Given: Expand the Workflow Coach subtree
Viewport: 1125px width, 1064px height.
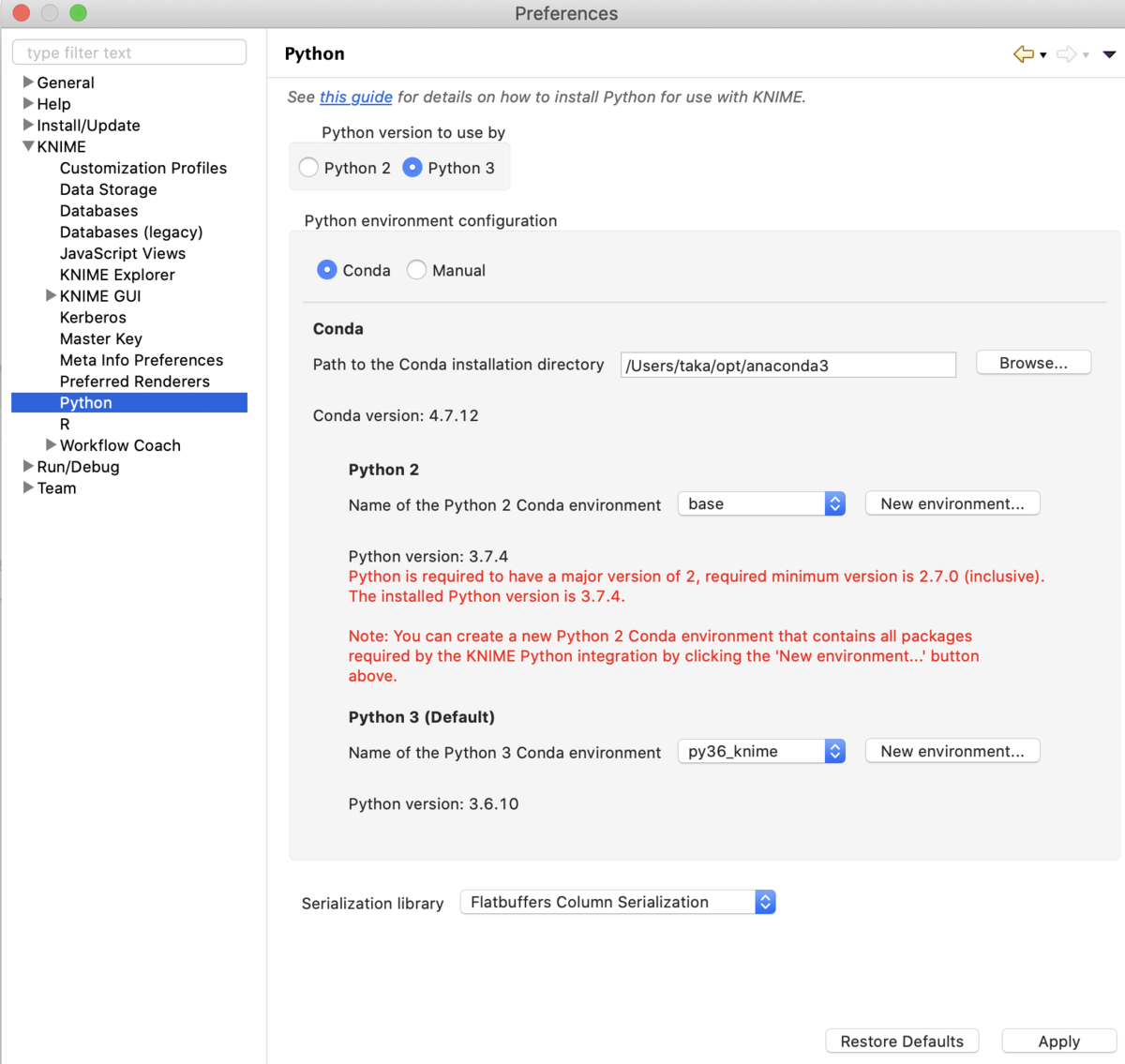Looking at the screenshot, I should tap(52, 444).
